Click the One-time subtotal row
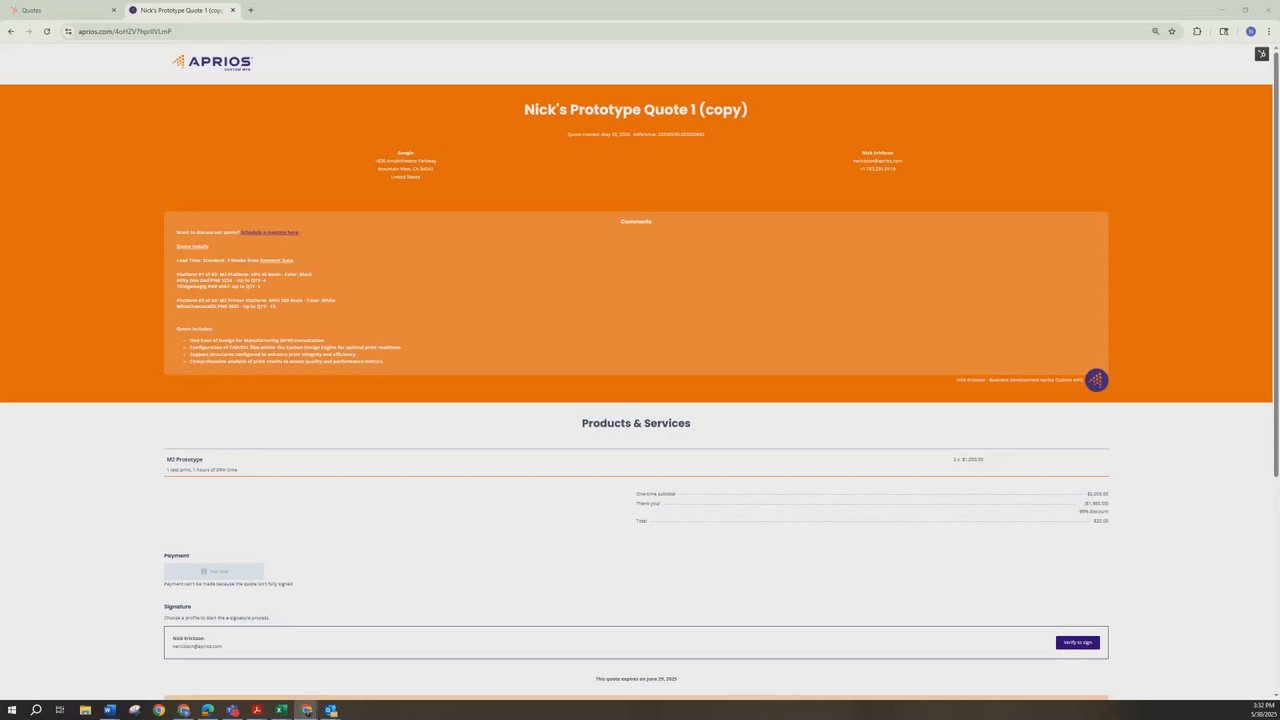The image size is (1280, 720). click(x=871, y=494)
